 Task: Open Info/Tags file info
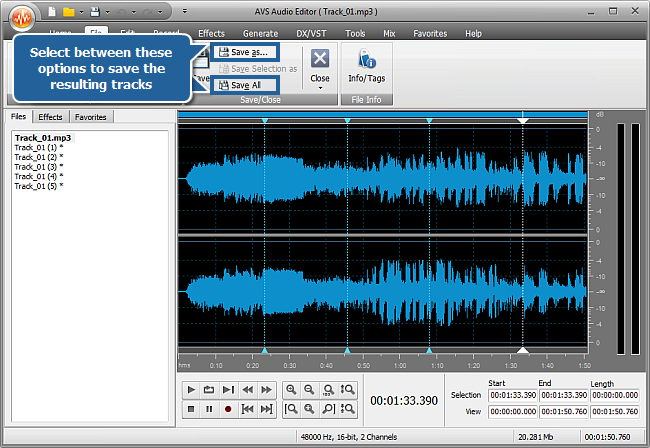pos(367,67)
